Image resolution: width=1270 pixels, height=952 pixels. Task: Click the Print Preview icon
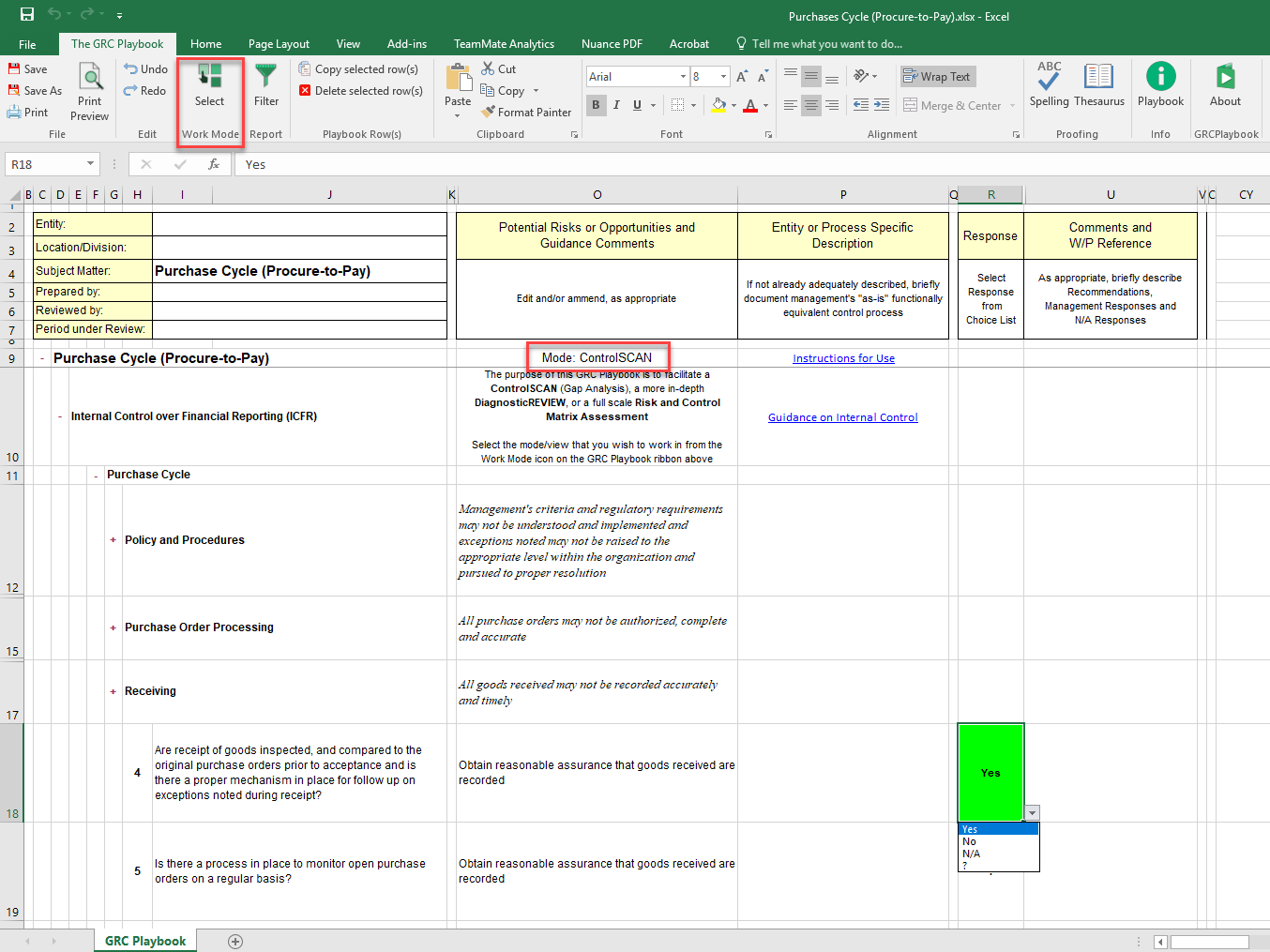pos(90,91)
